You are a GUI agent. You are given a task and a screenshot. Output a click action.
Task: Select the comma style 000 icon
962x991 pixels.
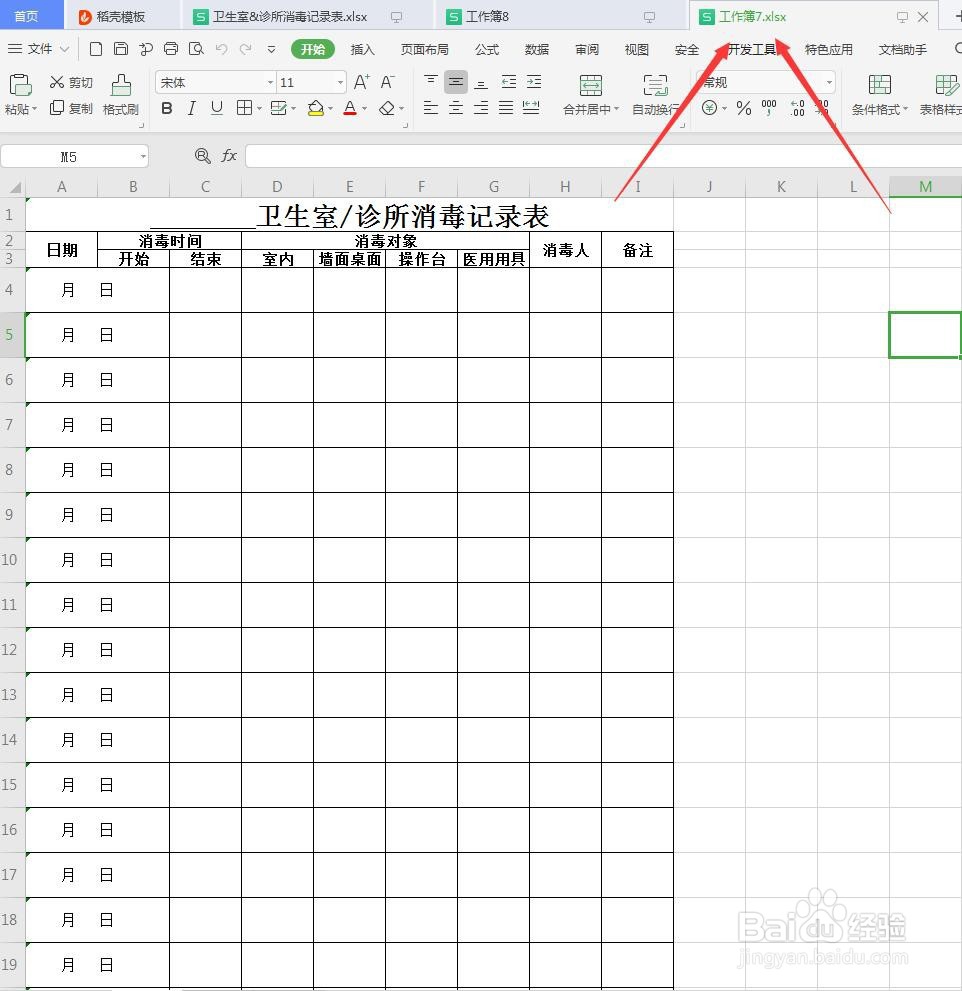pyautogui.click(x=768, y=106)
